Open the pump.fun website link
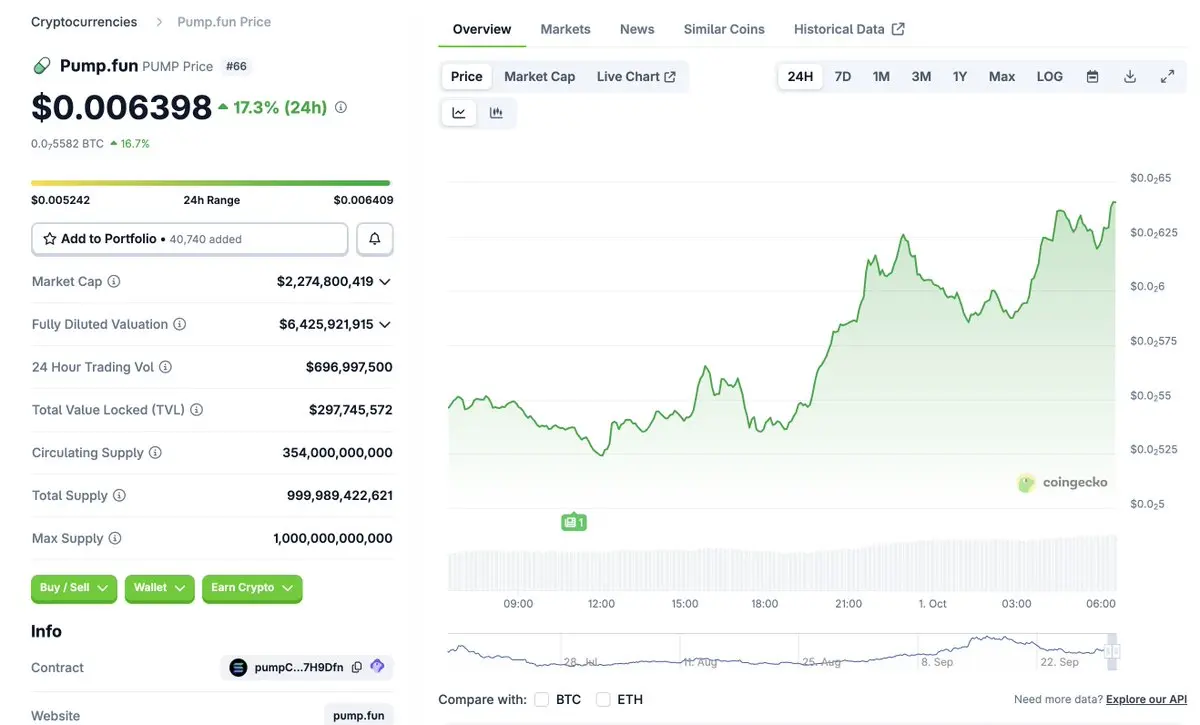This screenshot has height=725, width=1200. pos(359,716)
